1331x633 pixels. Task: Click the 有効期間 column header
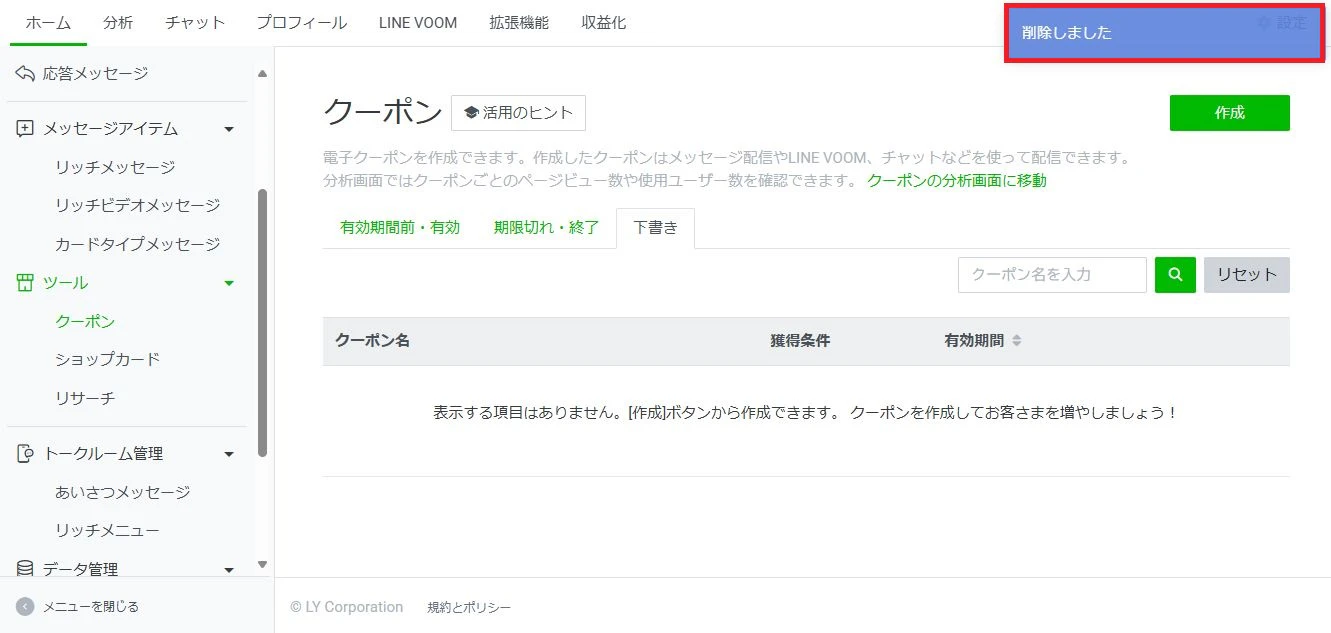(x=974, y=341)
